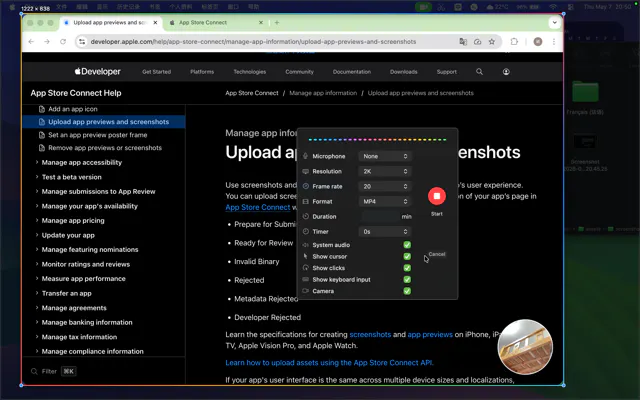The height and width of the screenshot is (400, 640).
Task: Click Manage app information breadcrumb
Action: pos(323,93)
